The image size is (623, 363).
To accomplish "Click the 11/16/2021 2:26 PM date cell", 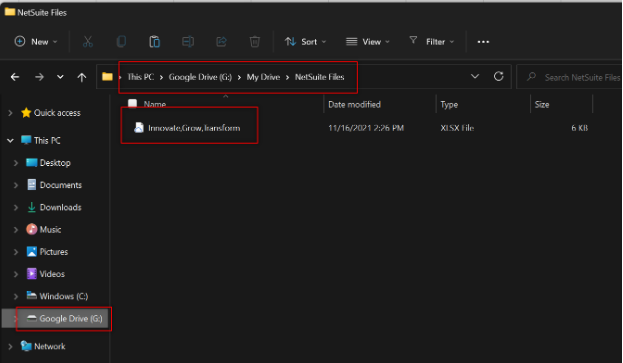I will tap(366, 128).
